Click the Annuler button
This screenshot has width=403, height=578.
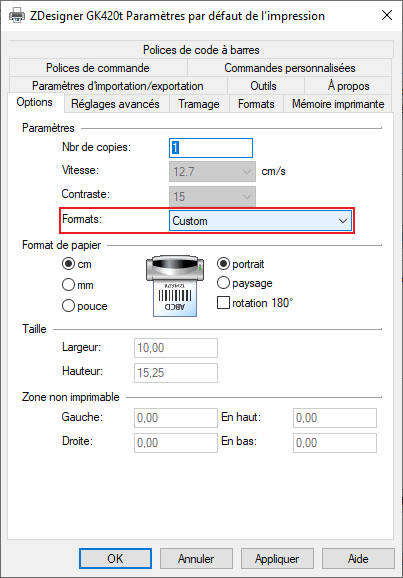click(x=196, y=559)
